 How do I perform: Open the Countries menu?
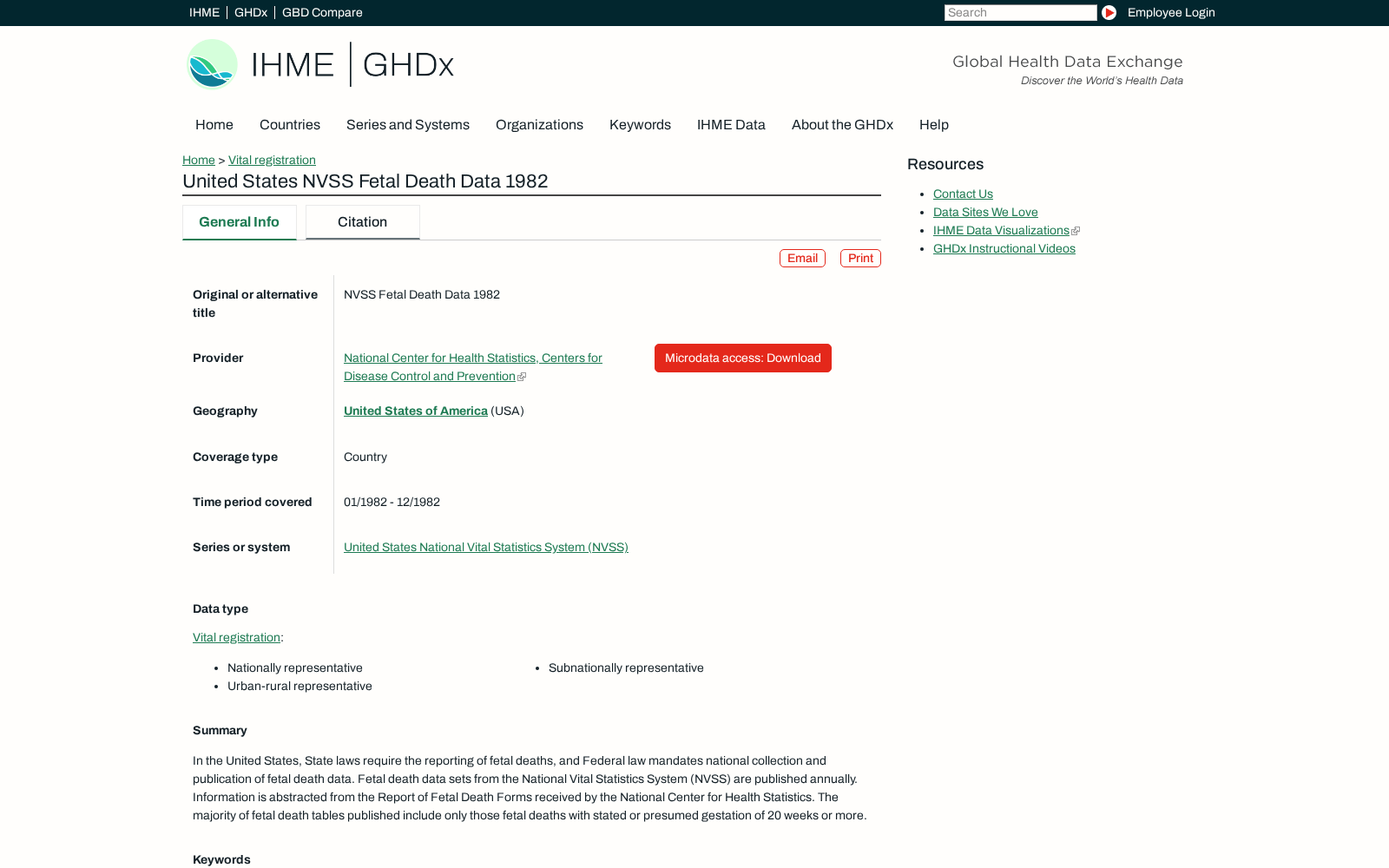tap(290, 125)
